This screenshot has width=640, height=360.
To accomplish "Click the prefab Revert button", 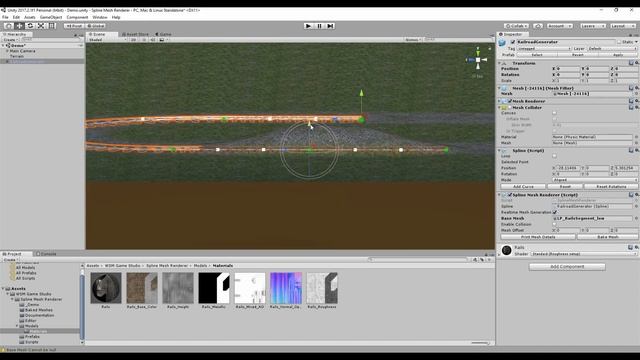I will click(577, 55).
